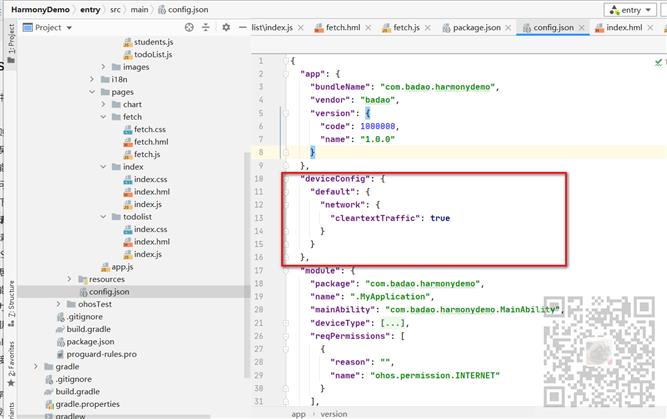Viewport: 667px width, 419px height.
Task: Select fetch.js in project tree
Action: pos(142,154)
